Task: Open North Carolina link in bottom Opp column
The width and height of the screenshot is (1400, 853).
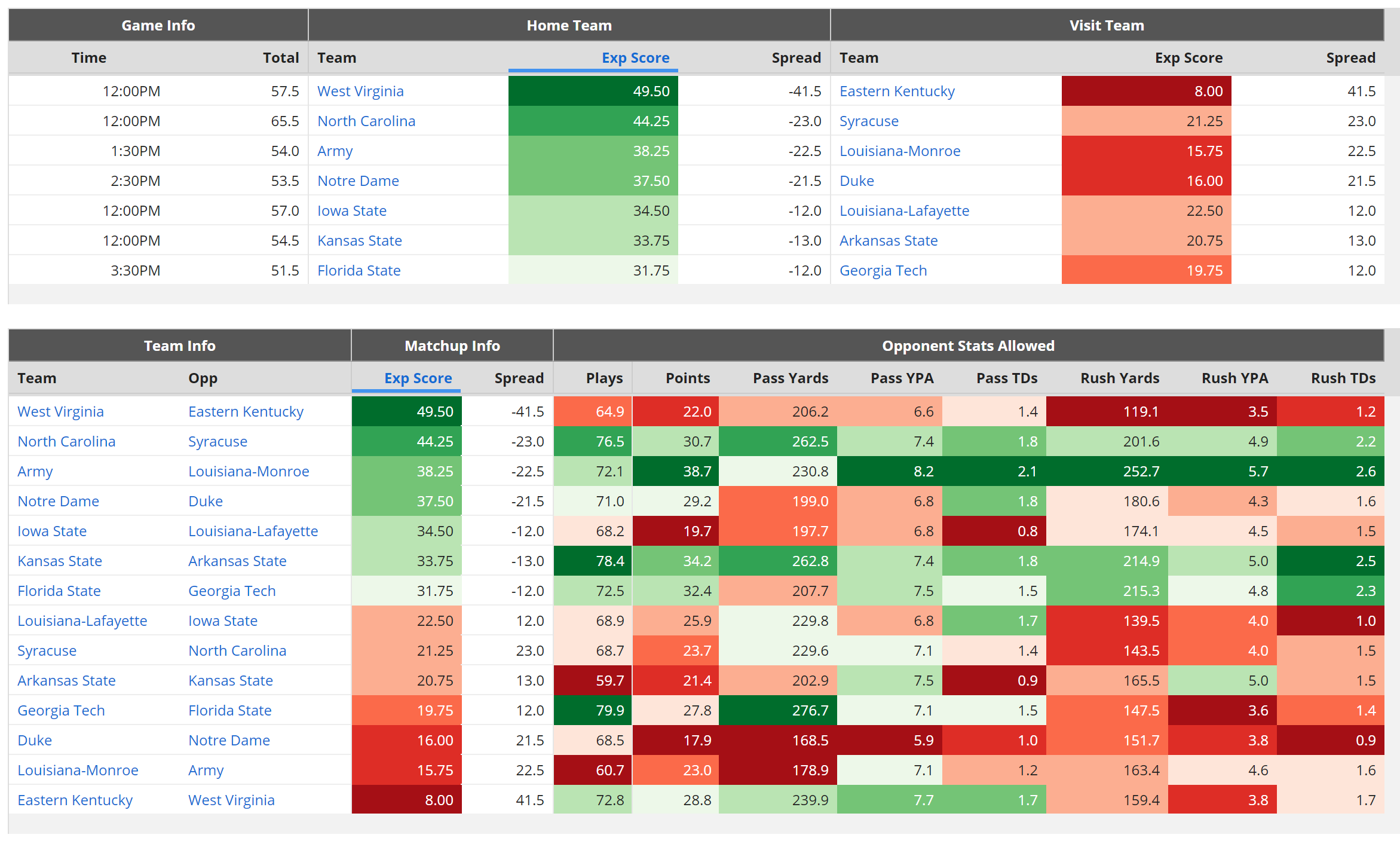Action: pos(237,650)
